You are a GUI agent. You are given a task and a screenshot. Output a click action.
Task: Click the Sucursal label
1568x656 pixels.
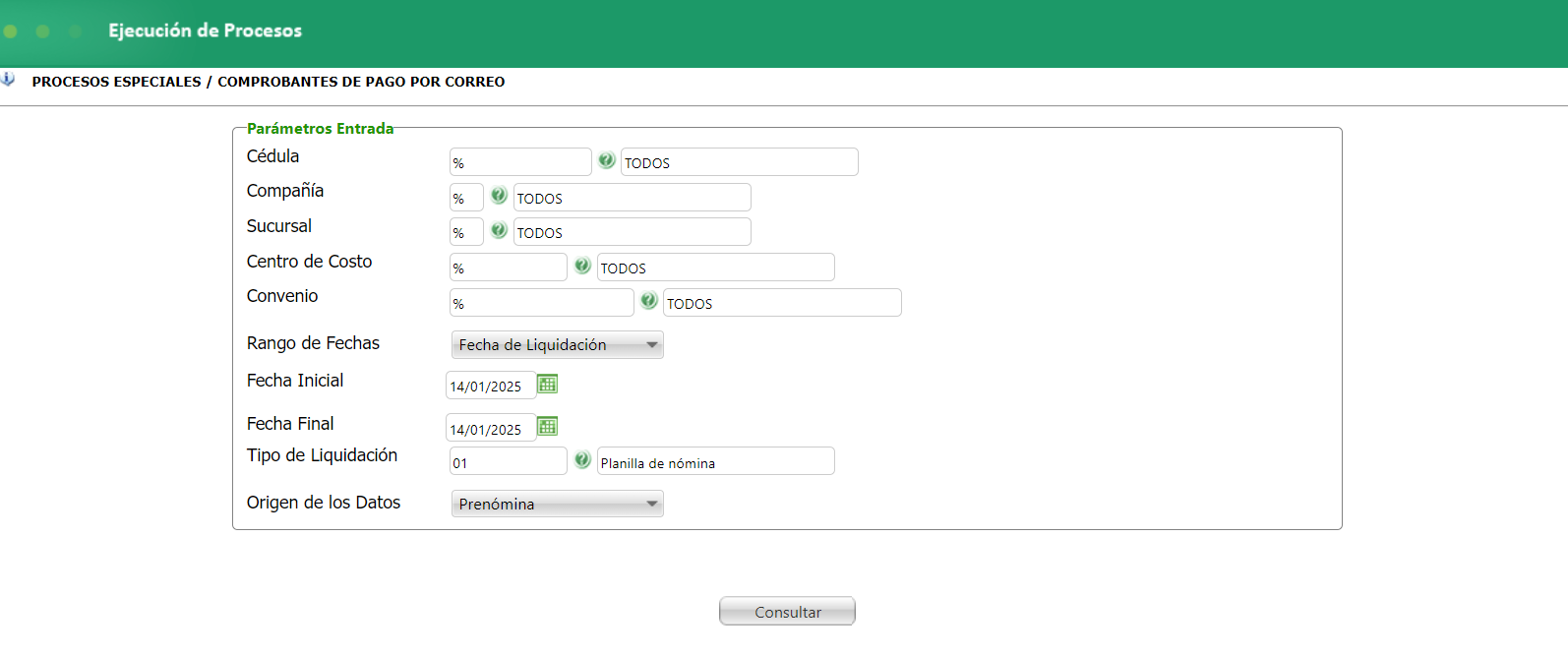pos(279,226)
